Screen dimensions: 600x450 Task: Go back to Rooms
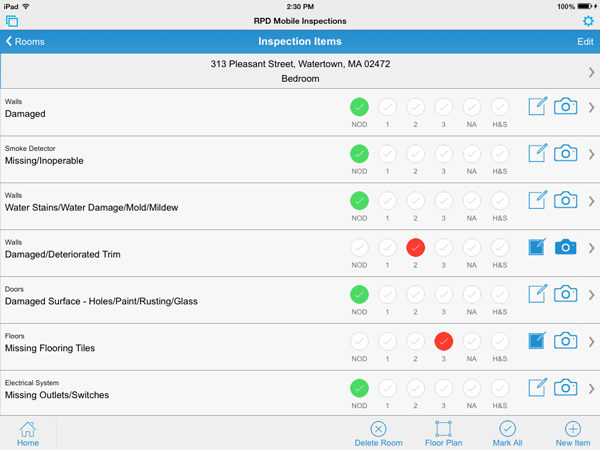coord(25,41)
